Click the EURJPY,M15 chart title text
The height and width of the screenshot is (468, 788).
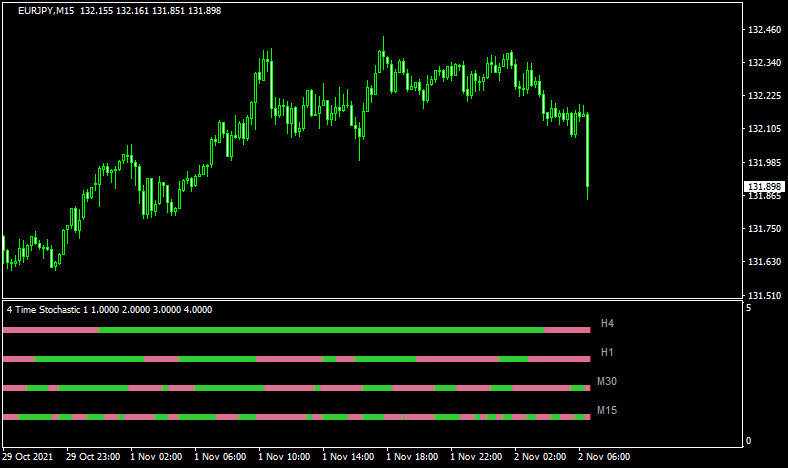(x=51, y=10)
